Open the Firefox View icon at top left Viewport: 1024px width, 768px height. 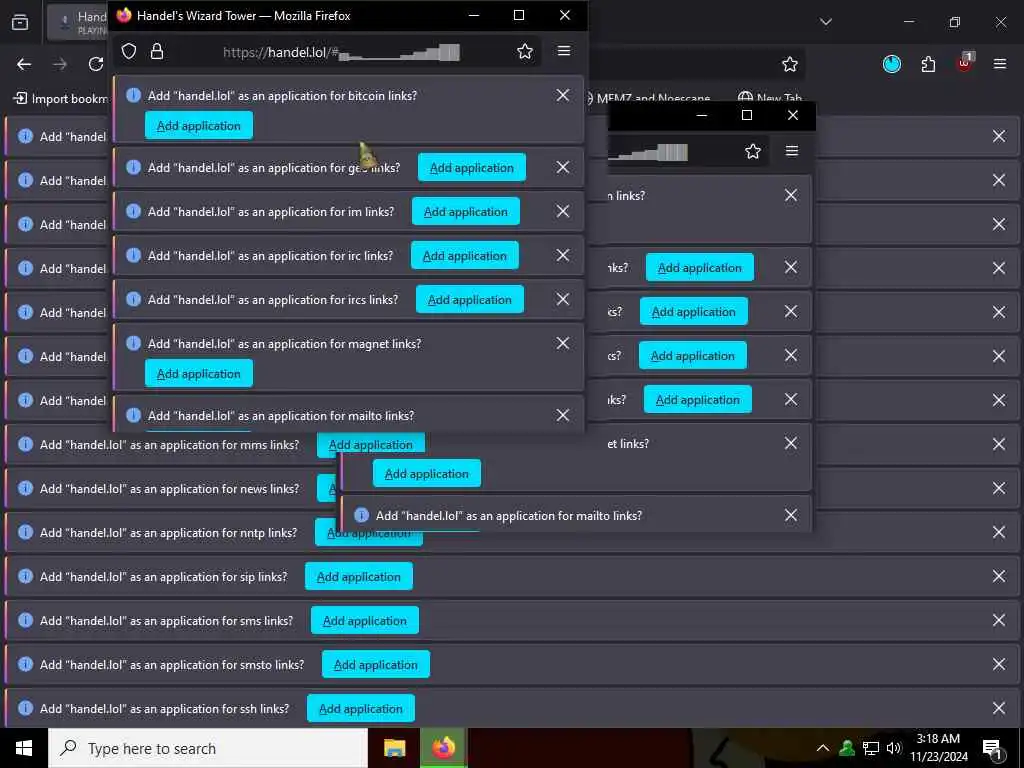click(x=20, y=22)
